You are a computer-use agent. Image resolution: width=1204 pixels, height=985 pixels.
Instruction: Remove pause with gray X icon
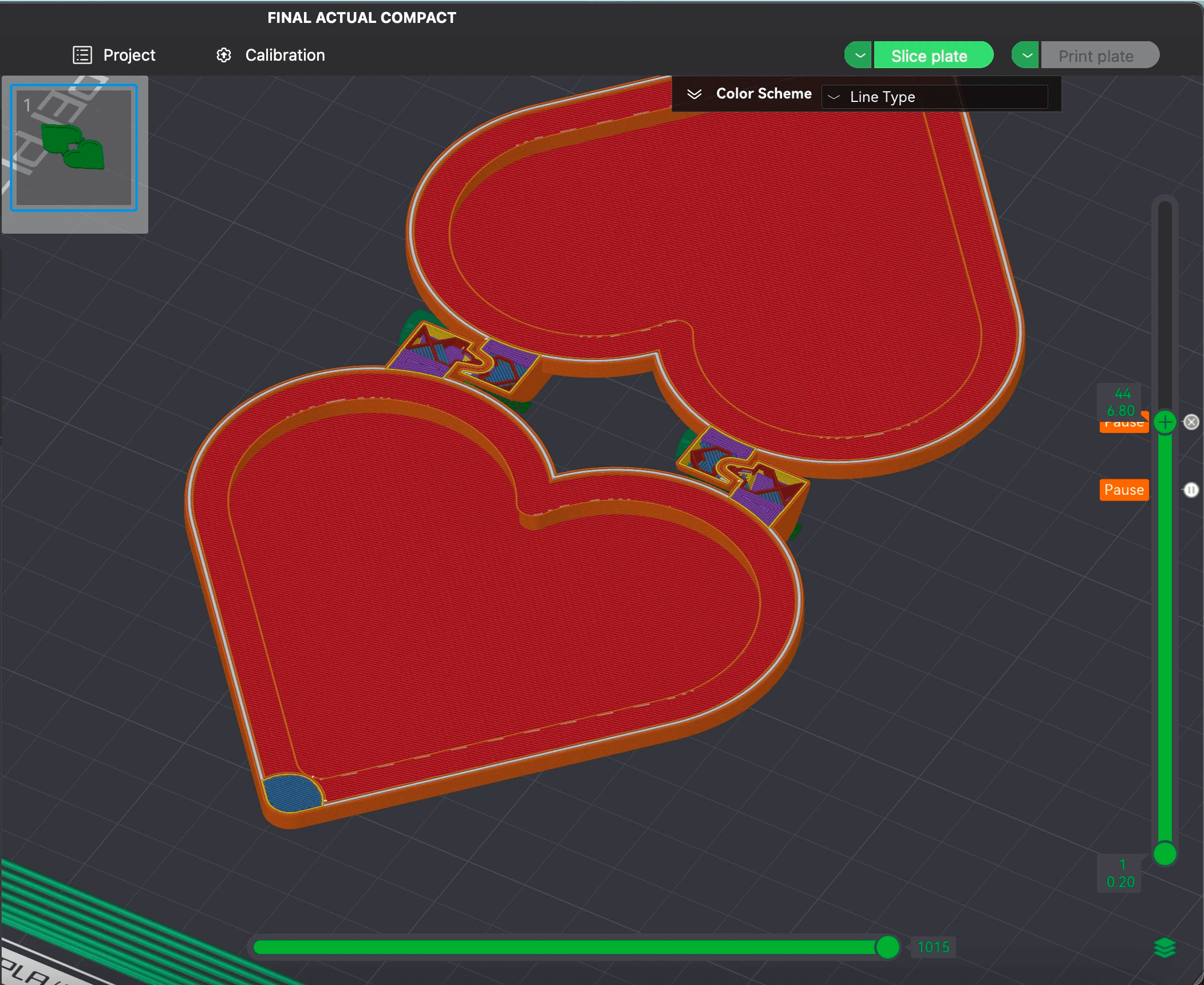pyautogui.click(x=1191, y=422)
